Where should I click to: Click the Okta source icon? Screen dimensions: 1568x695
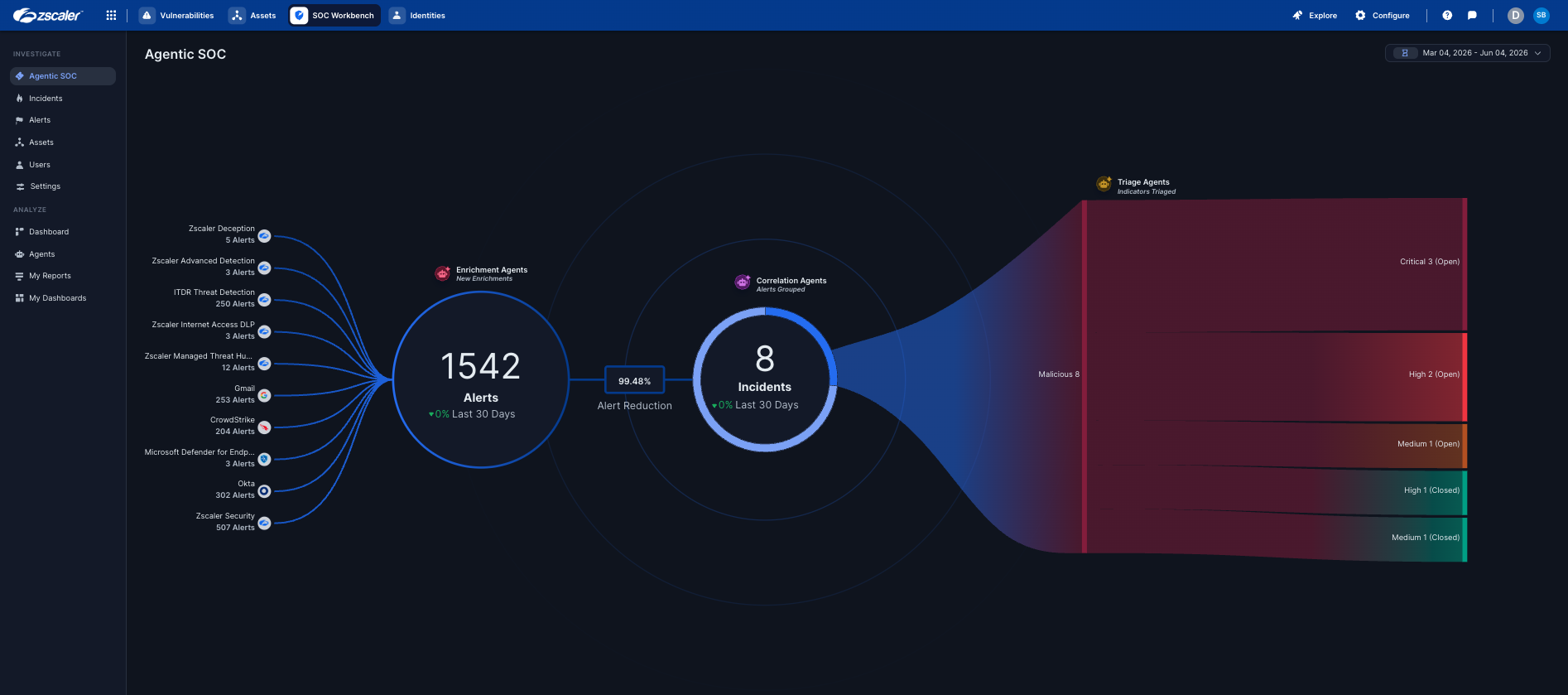[x=264, y=491]
